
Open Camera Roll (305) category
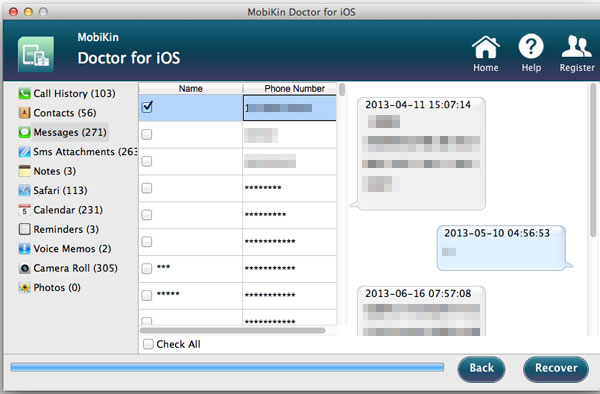(x=75, y=268)
